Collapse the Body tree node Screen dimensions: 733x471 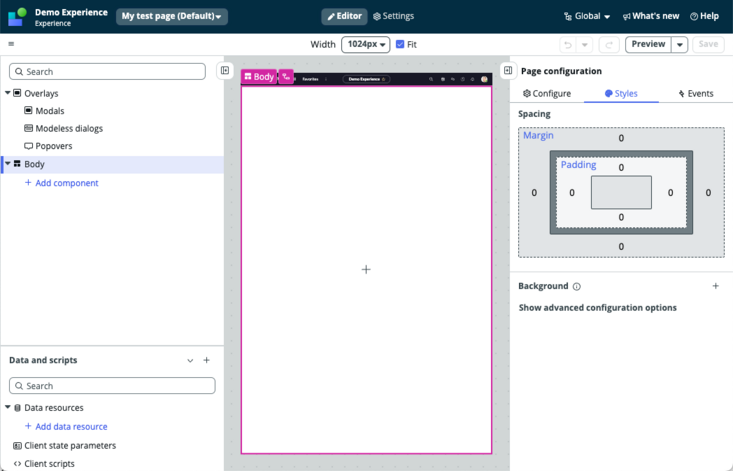(x=7, y=164)
